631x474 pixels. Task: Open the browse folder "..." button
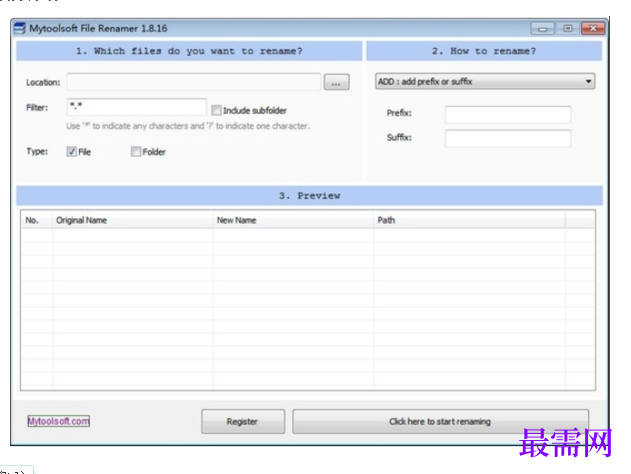(x=336, y=82)
